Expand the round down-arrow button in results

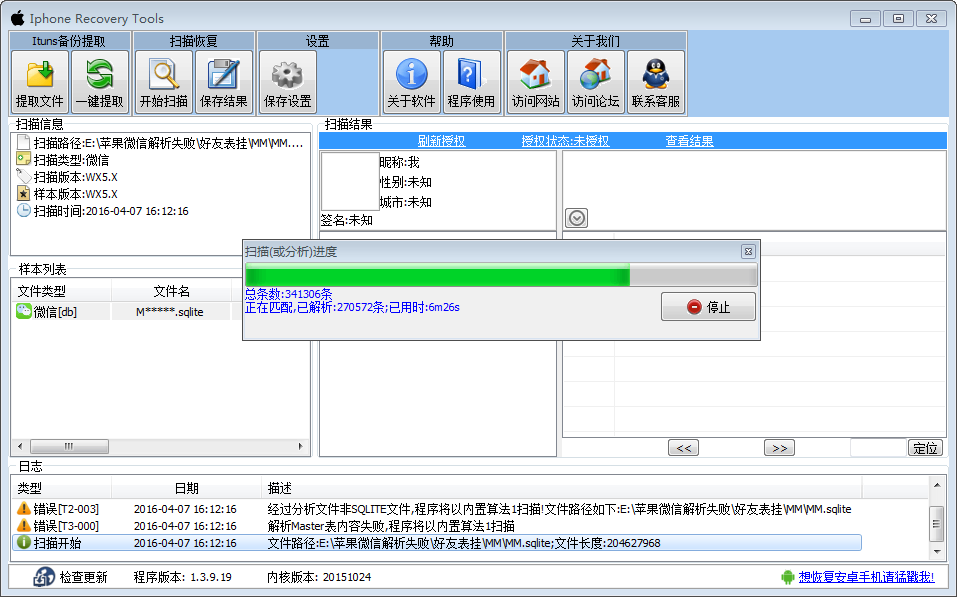click(x=577, y=218)
